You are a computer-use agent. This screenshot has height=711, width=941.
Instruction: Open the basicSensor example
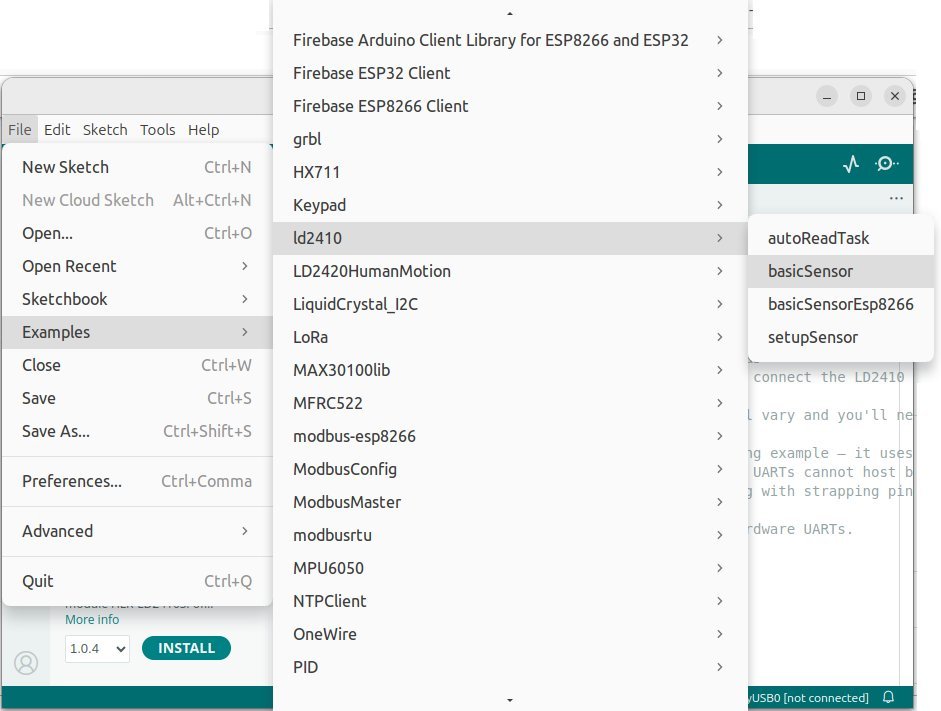(841, 271)
